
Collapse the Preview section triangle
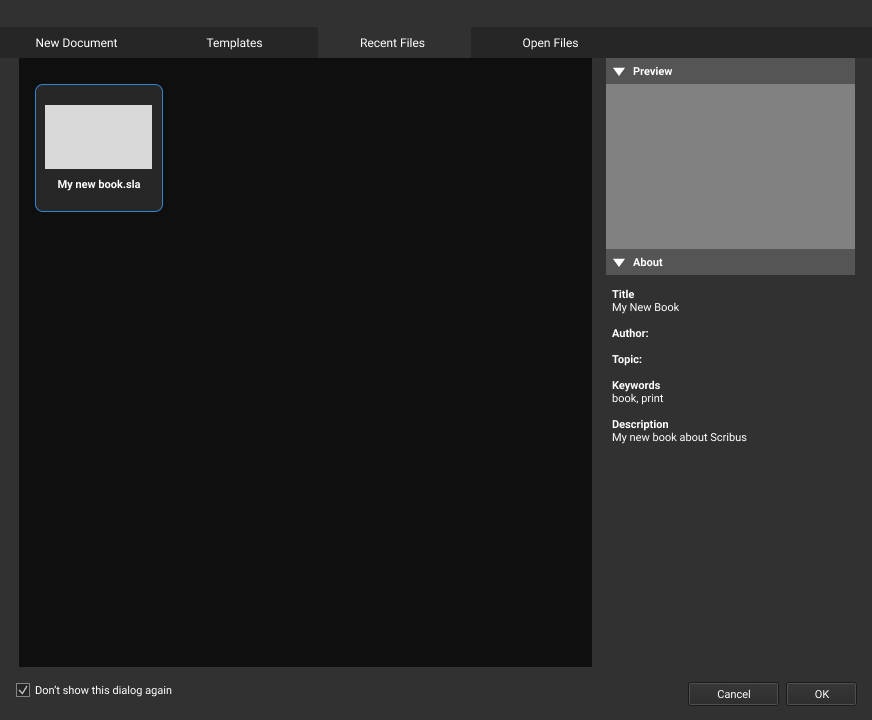[x=619, y=72]
